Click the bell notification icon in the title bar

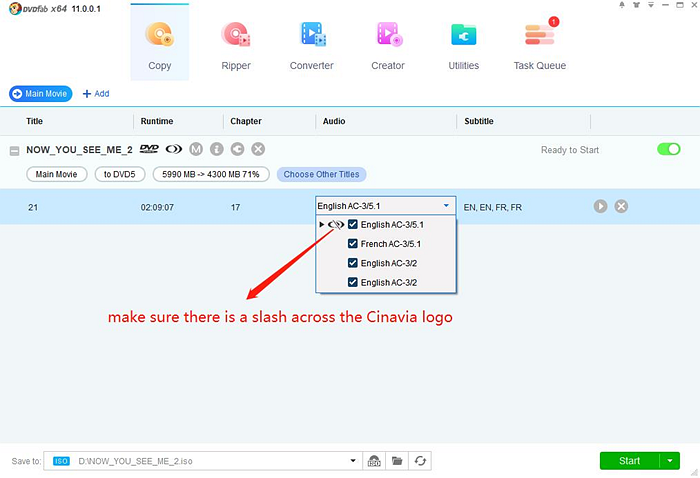[622, 5]
